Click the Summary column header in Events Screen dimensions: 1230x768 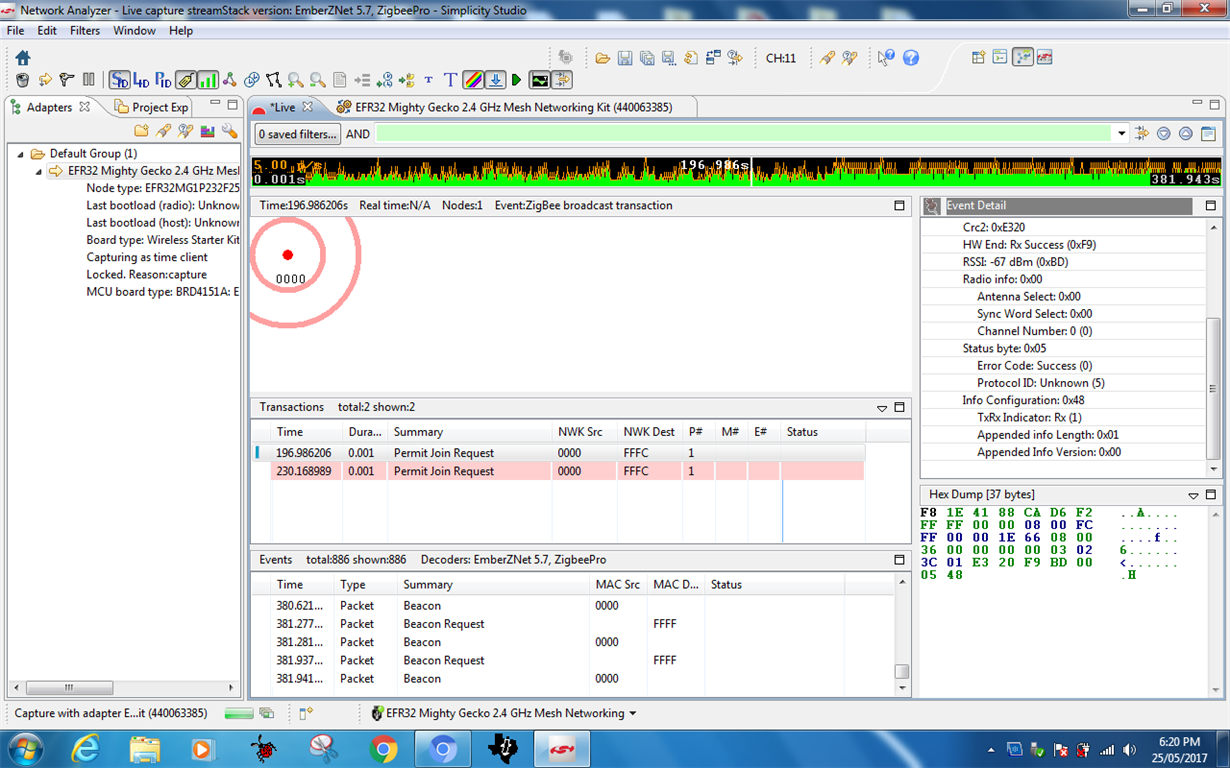click(492, 584)
